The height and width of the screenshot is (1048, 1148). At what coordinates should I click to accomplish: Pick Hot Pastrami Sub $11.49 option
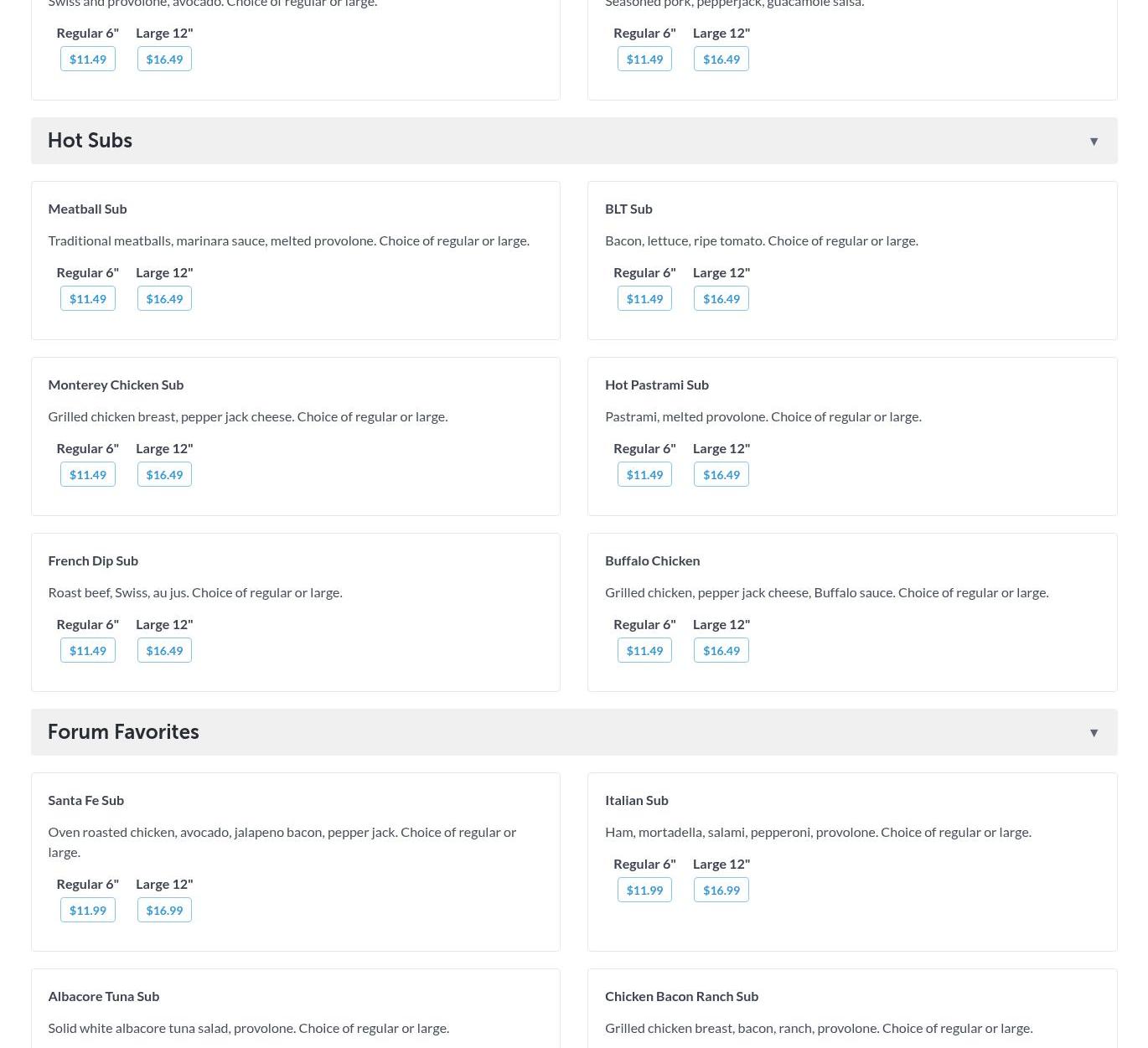click(644, 475)
